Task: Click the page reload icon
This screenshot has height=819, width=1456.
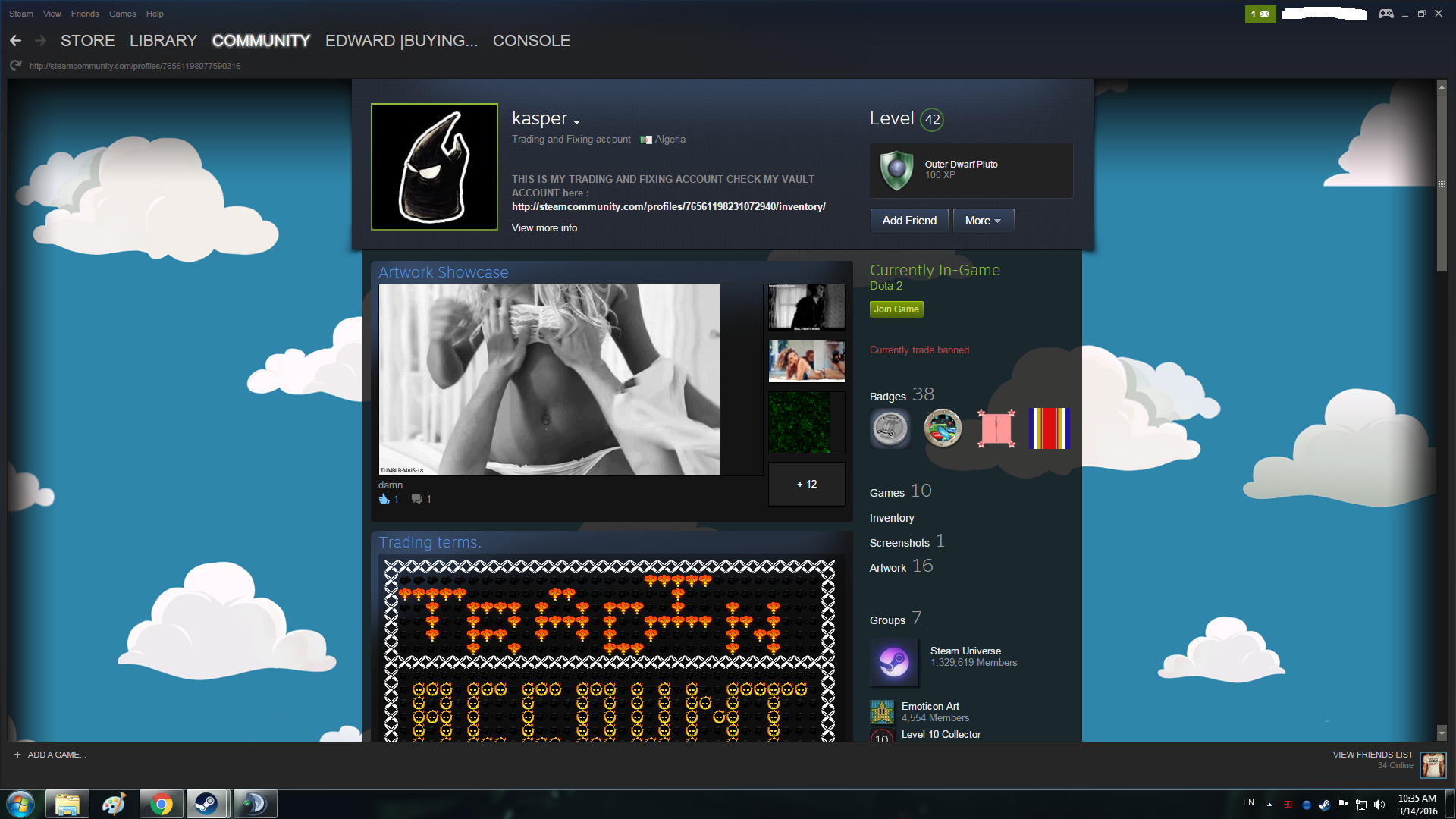Action: click(x=15, y=66)
